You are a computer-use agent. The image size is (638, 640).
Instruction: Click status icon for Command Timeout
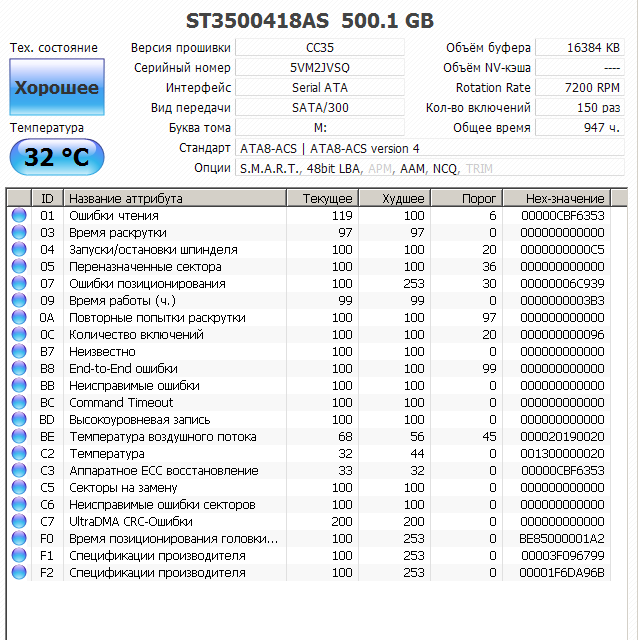pyautogui.click(x=19, y=402)
